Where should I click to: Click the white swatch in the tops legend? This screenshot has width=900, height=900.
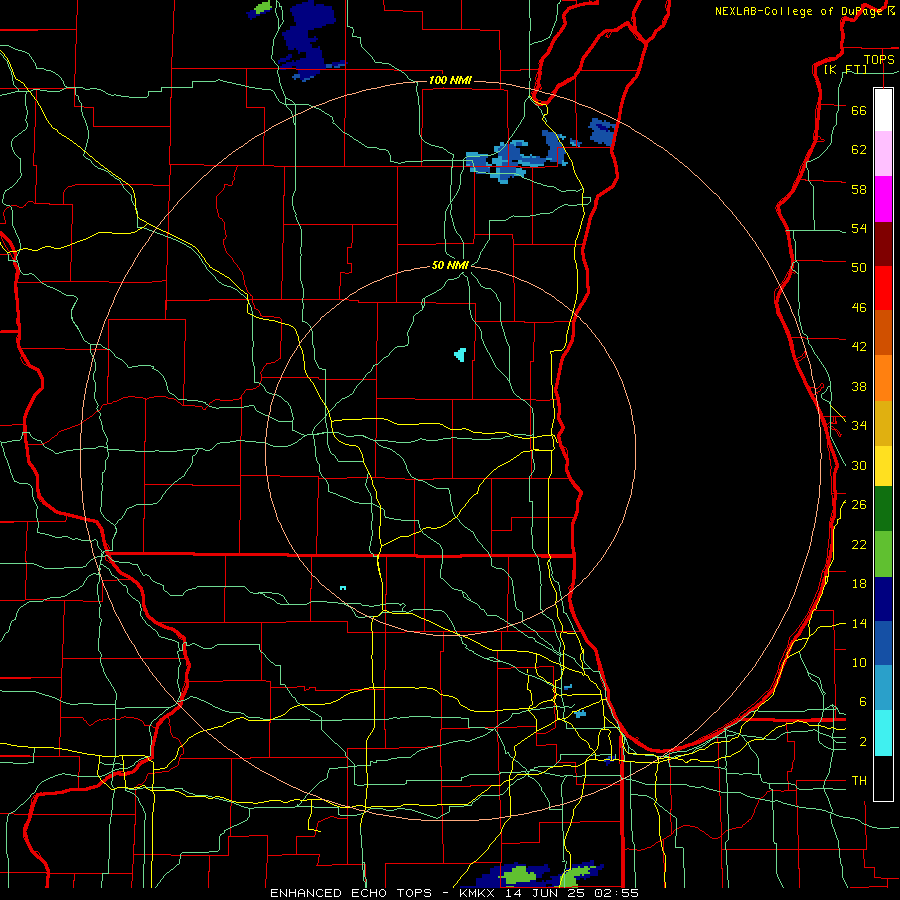tap(883, 110)
